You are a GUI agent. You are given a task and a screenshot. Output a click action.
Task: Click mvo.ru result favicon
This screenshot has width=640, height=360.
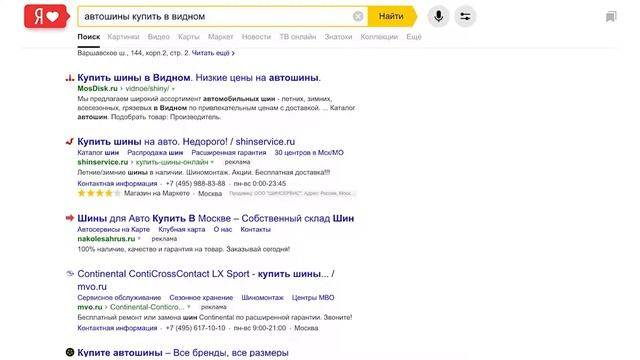(x=70, y=273)
